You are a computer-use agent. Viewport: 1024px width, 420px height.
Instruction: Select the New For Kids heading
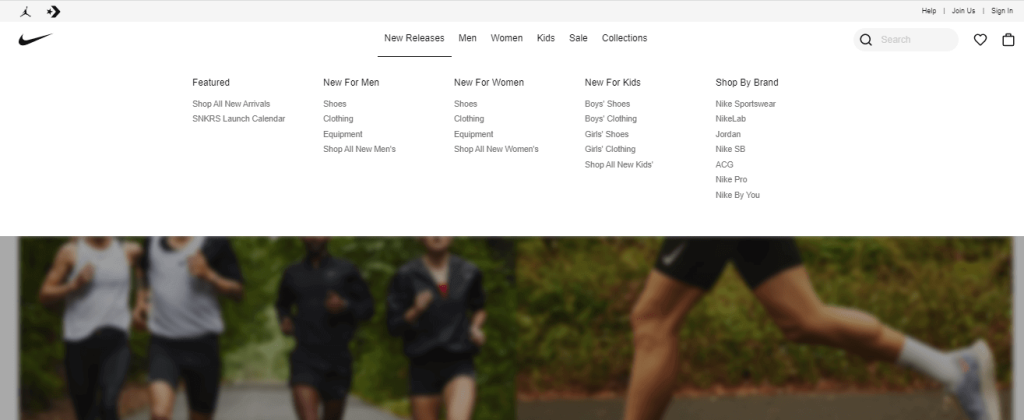coord(613,82)
